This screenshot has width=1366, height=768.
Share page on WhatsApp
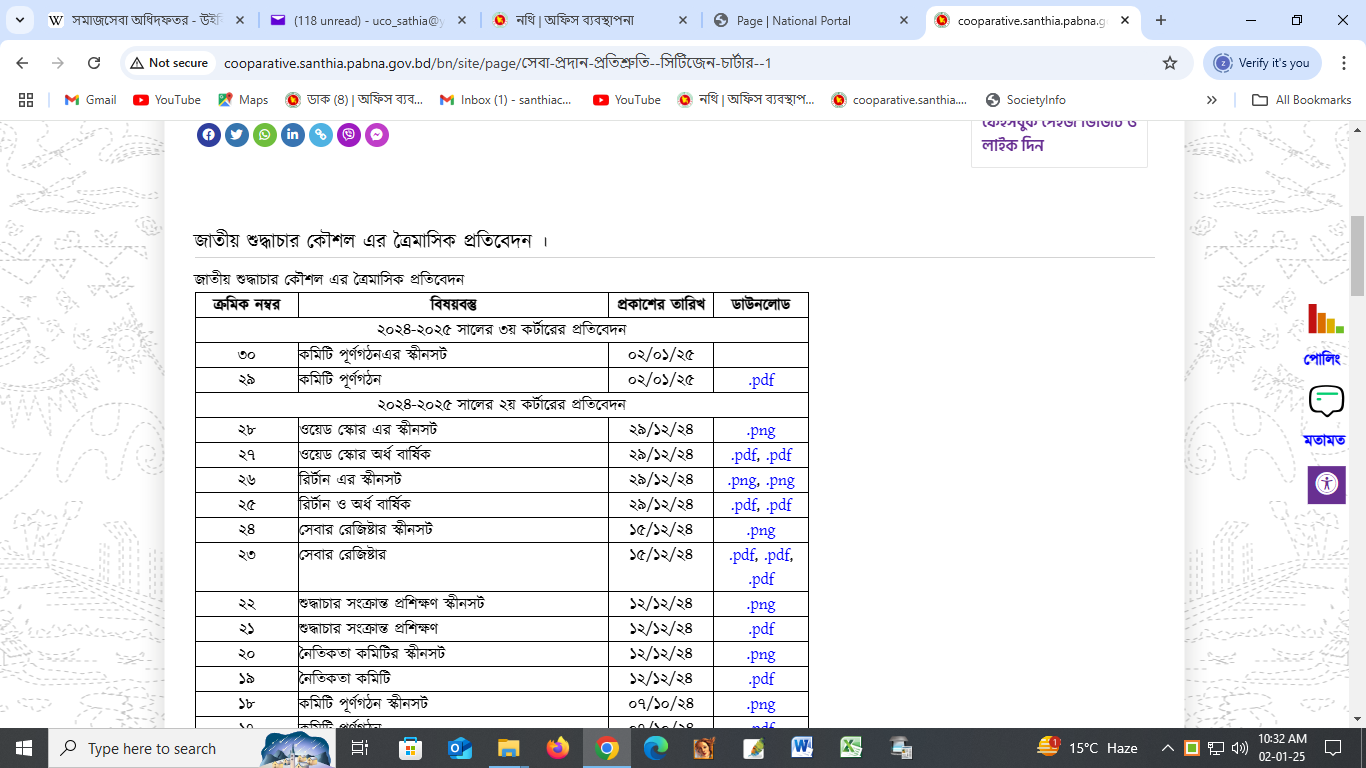(x=265, y=135)
